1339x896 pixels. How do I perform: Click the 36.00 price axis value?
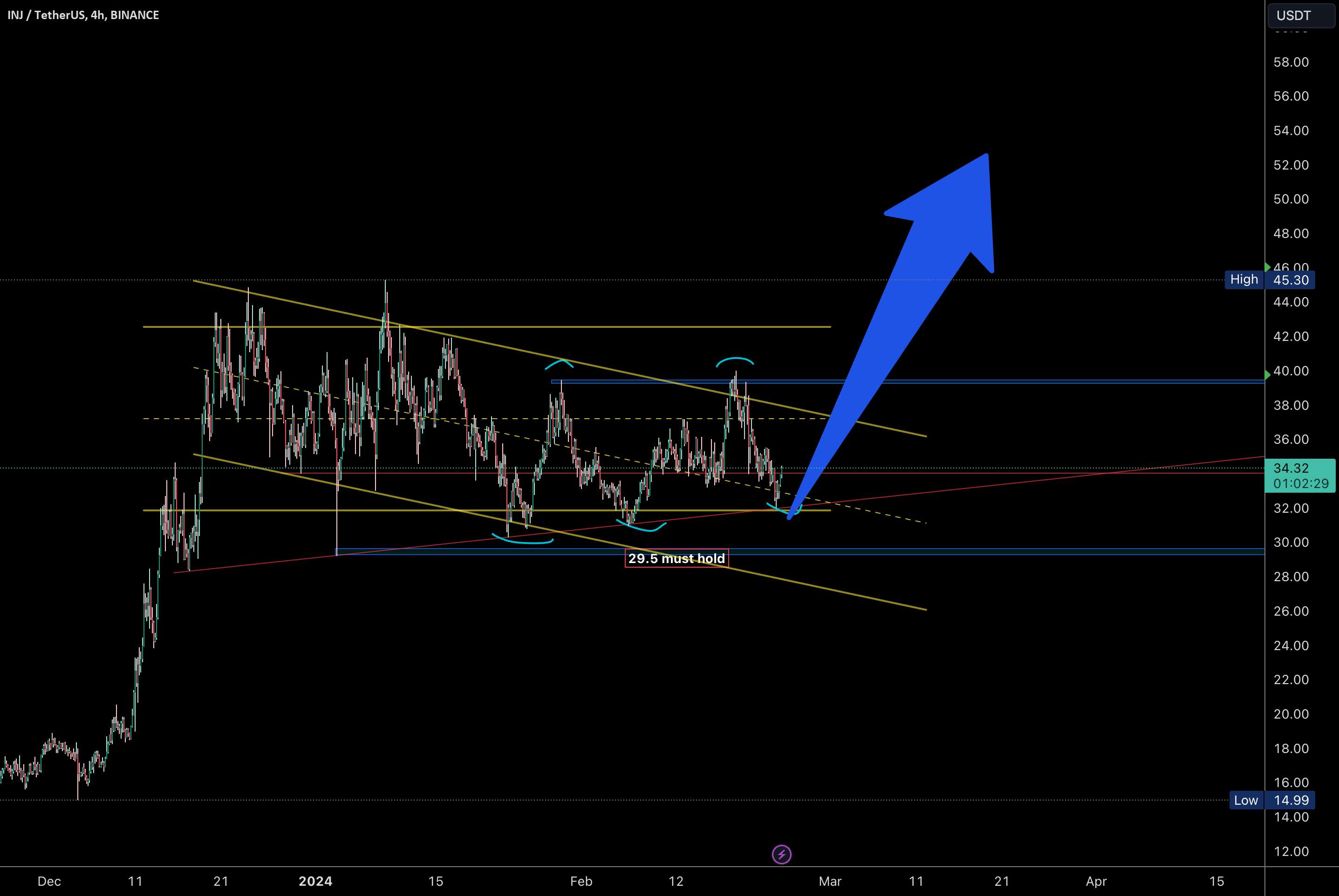point(1291,440)
